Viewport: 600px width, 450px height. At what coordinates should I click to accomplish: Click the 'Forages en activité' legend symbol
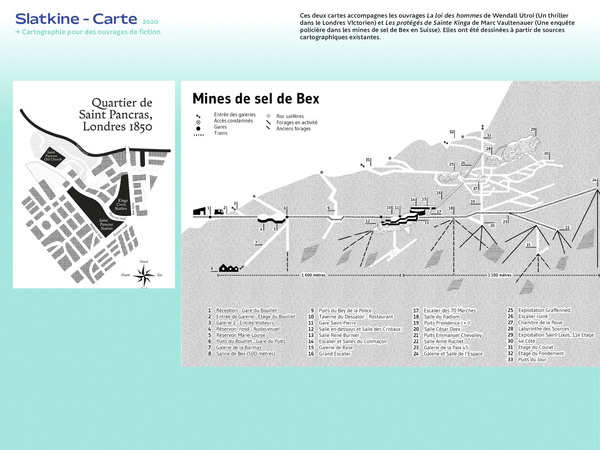click(268, 122)
